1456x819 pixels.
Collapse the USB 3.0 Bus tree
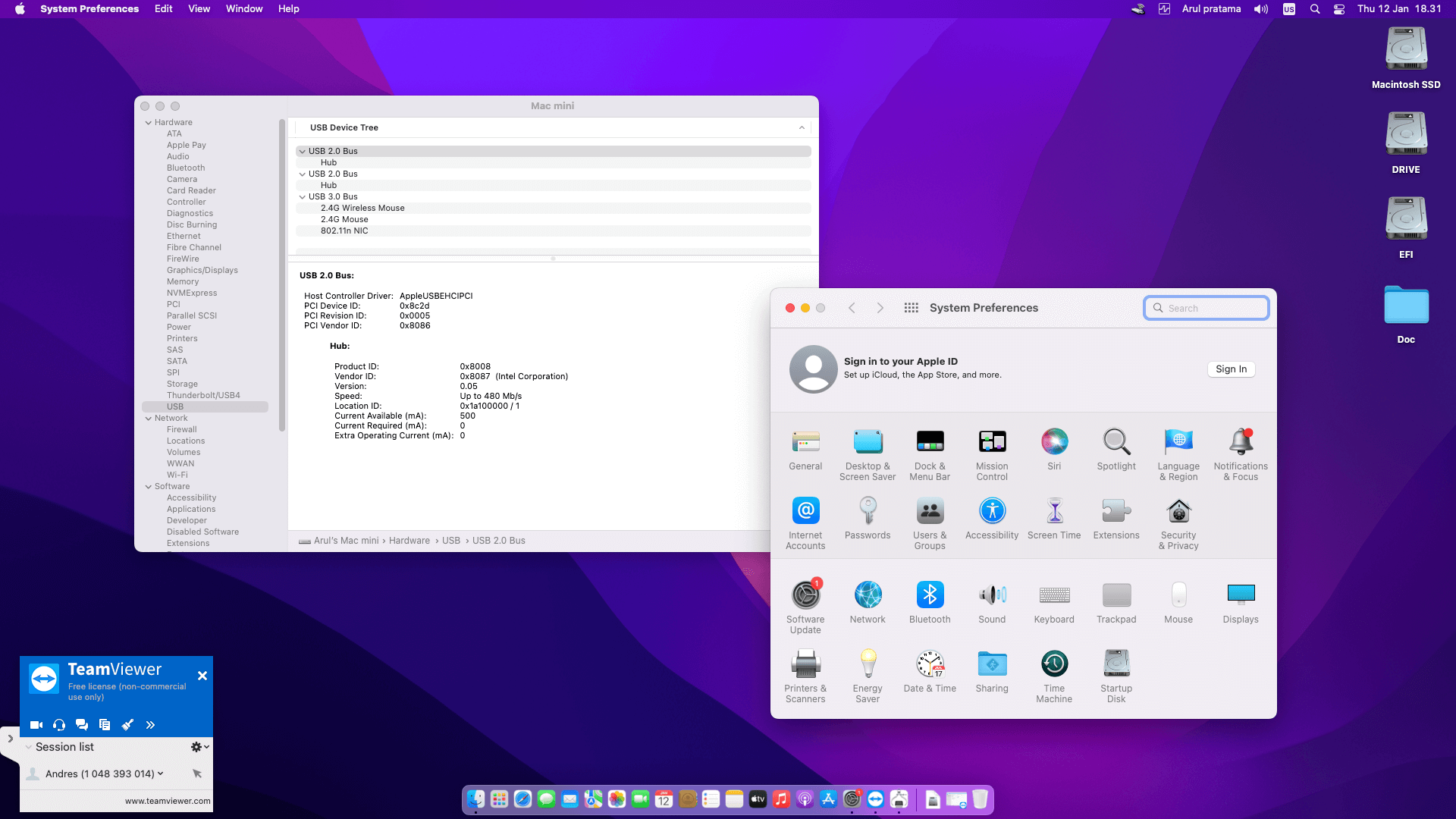pos(302,197)
